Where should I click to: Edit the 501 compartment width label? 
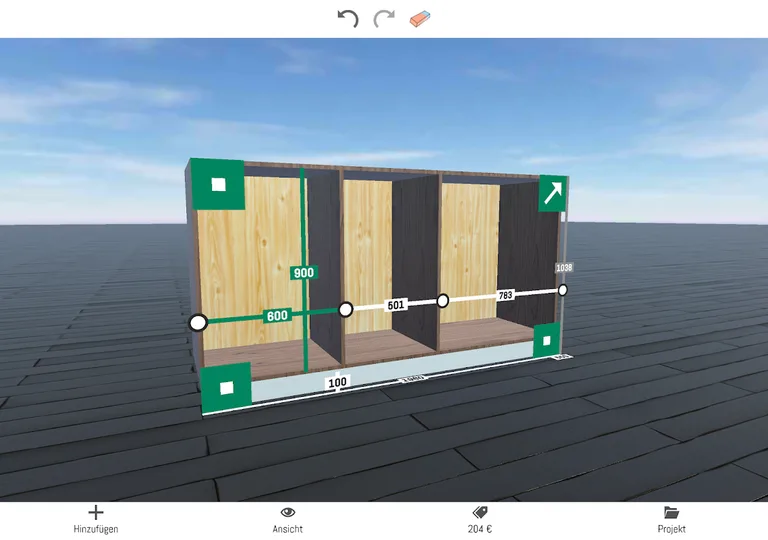(396, 305)
